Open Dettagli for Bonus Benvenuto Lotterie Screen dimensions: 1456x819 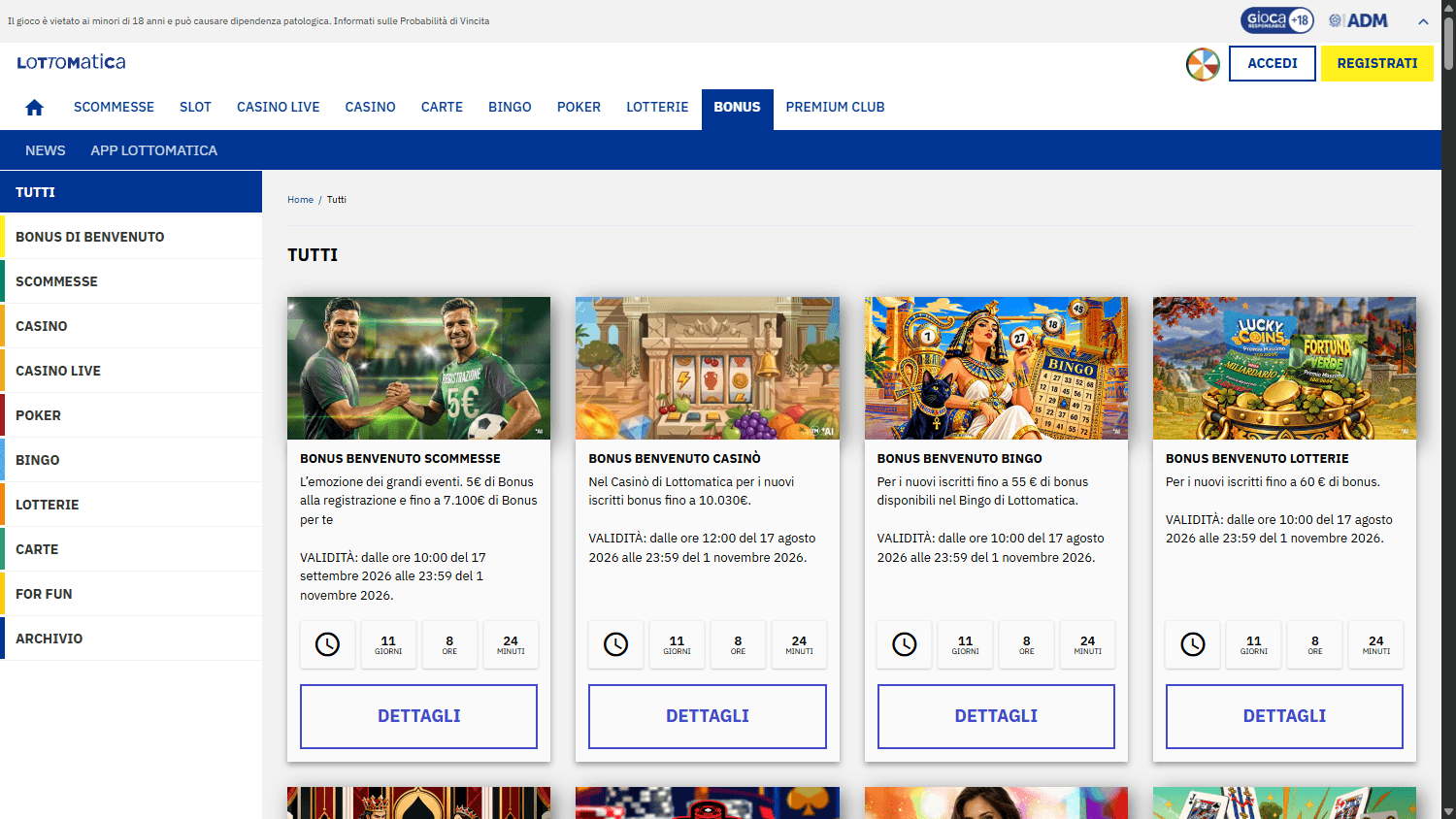click(x=1284, y=716)
